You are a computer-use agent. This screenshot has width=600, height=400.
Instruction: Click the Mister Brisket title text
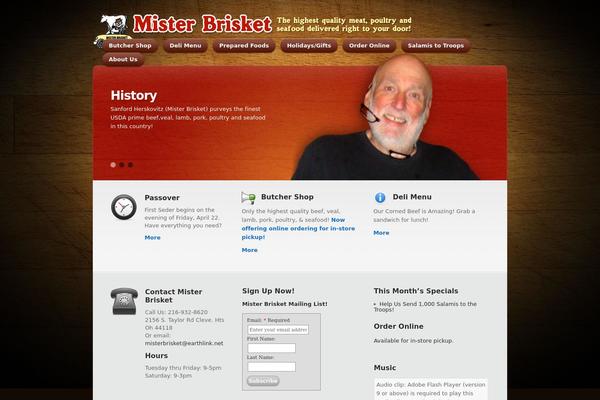click(202, 24)
